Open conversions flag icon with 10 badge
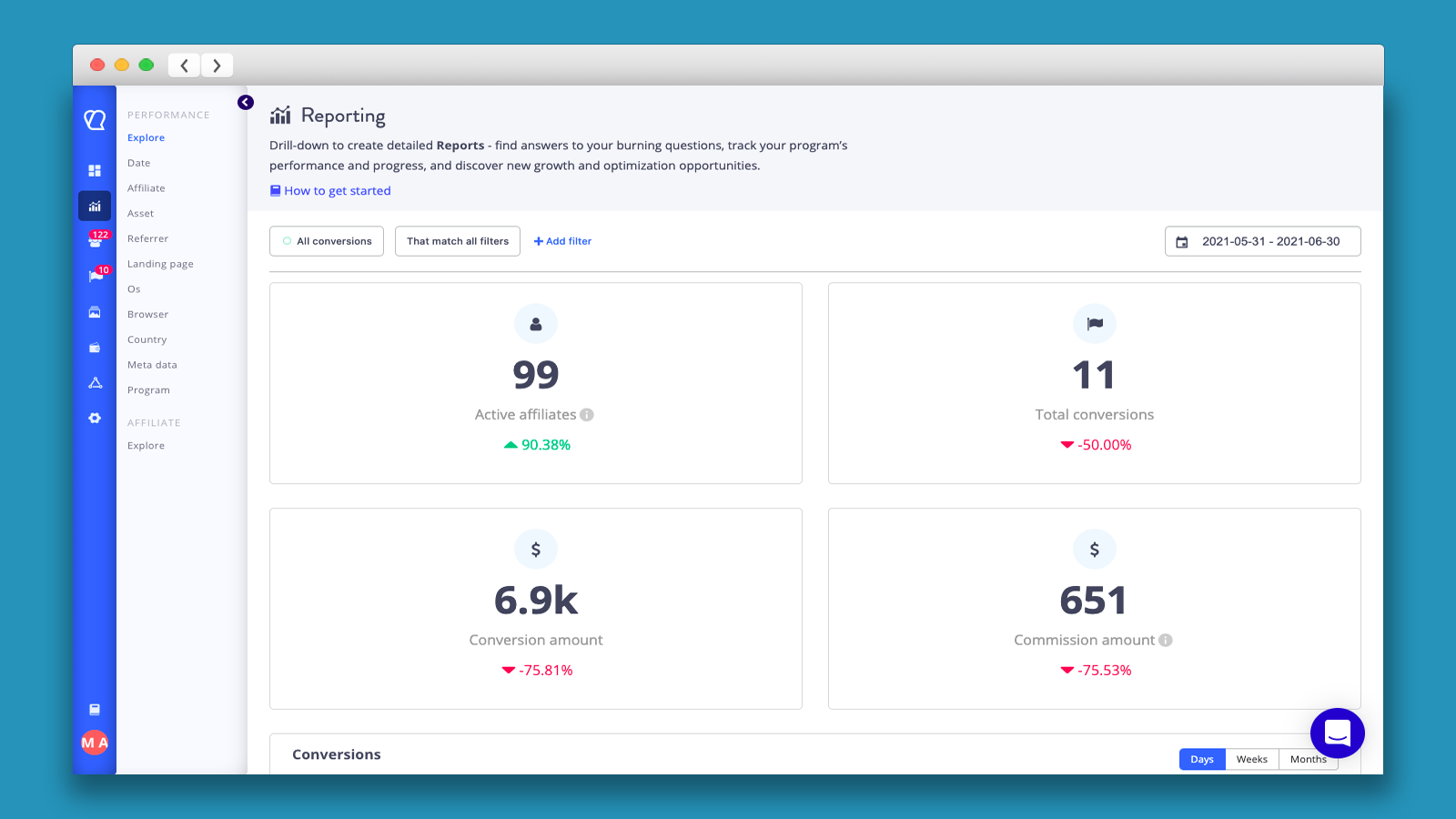Screen dimensions: 1456x819 click(x=95, y=277)
